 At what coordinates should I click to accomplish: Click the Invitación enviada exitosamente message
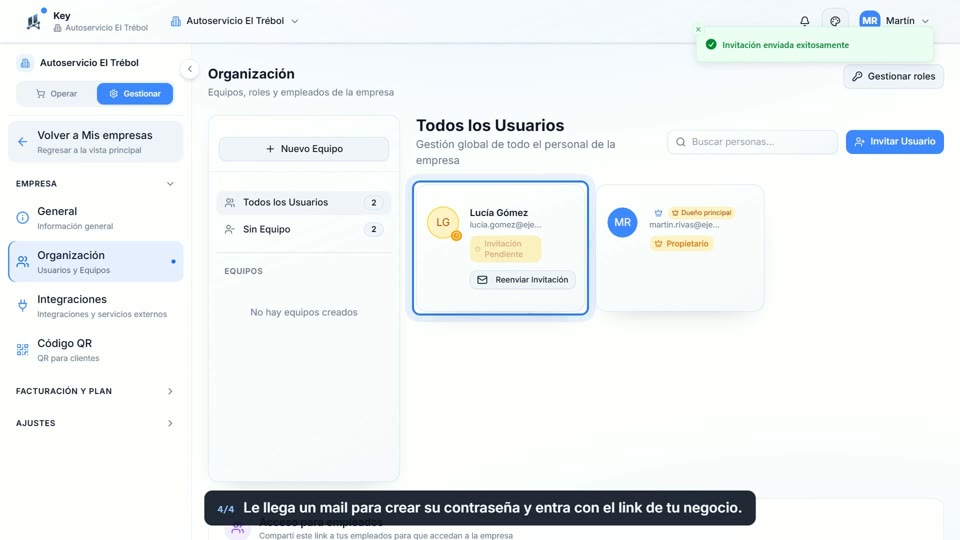[786, 45]
